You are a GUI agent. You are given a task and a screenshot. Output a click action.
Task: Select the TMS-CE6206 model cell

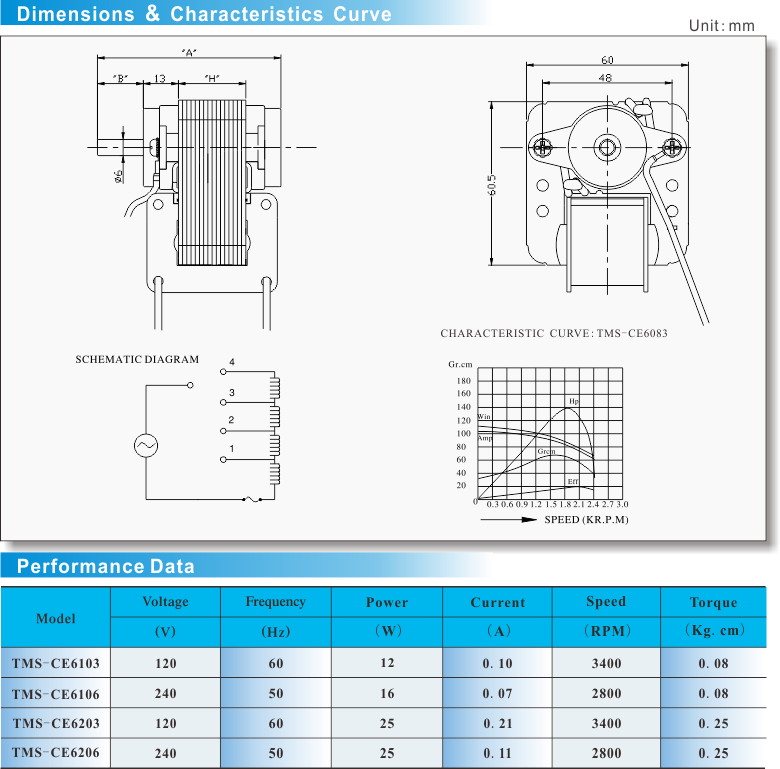tap(56, 753)
